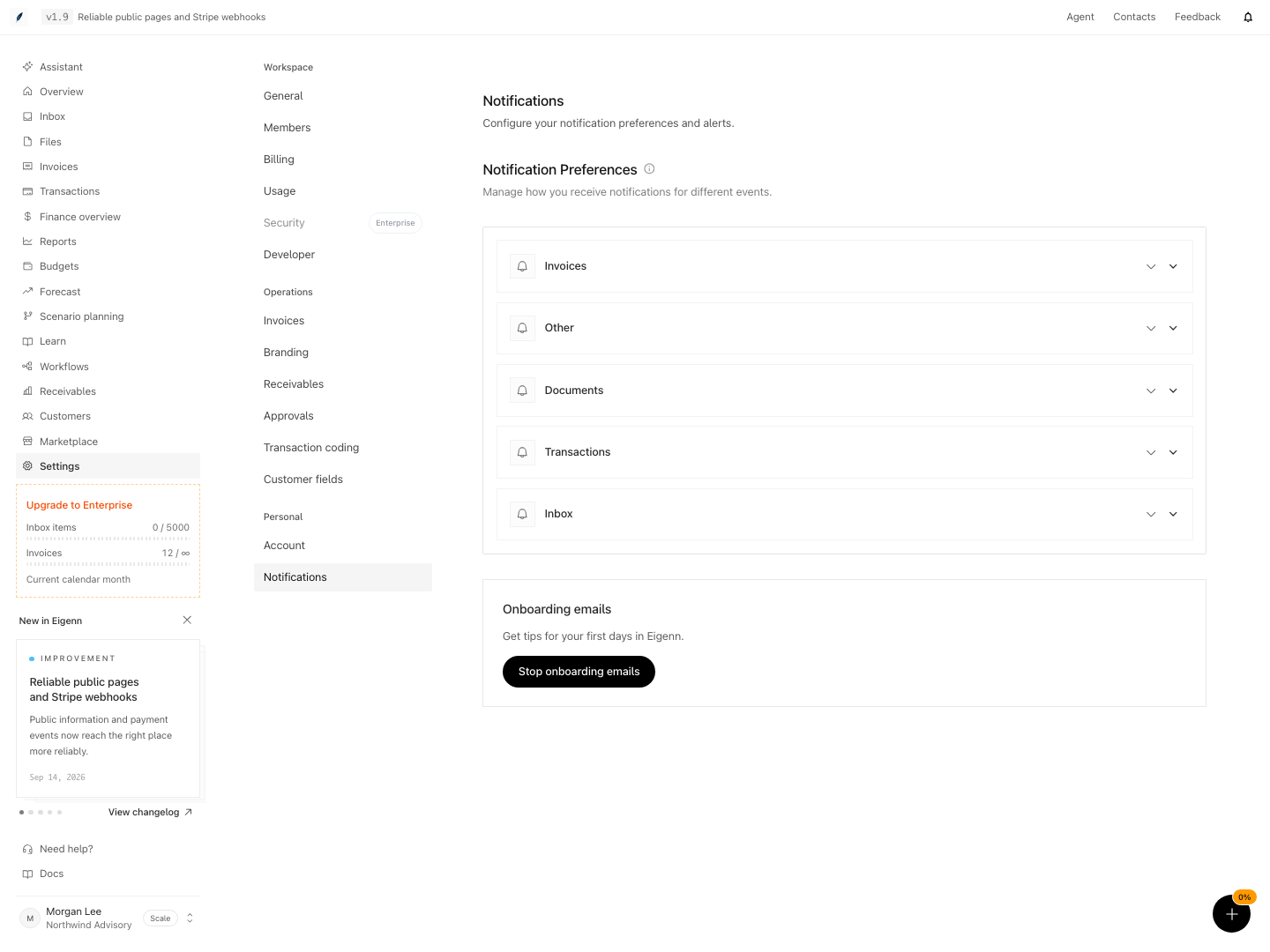1270x952 pixels.
Task: Go to the Members settings page
Action: coord(343,128)
